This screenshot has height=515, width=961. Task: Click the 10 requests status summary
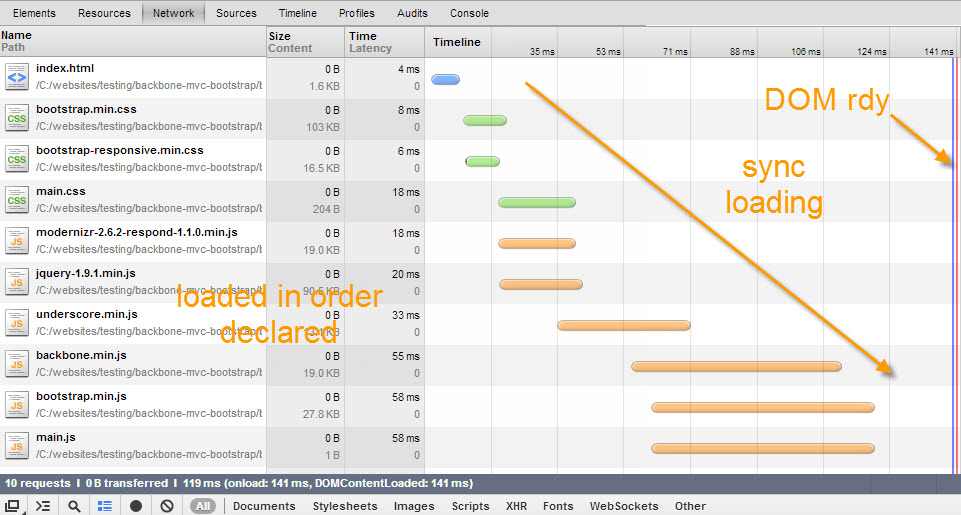38,483
